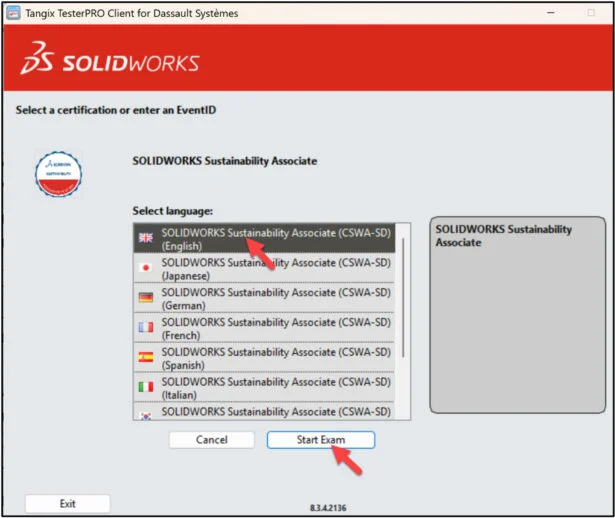
Task: Click the UK flag icon for English
Action: click(145, 238)
